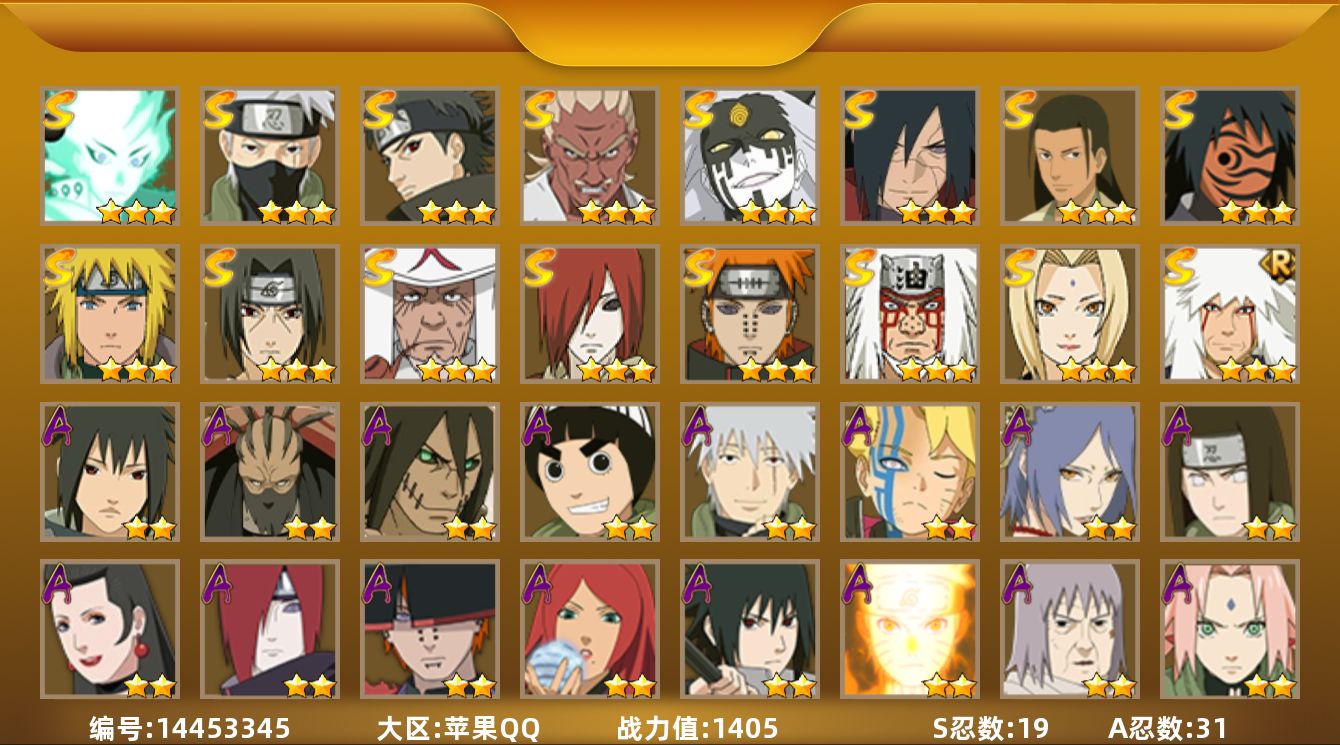Select the dark-skinned Raikage S-rank portrait
The height and width of the screenshot is (745, 1340).
[x=590, y=155]
